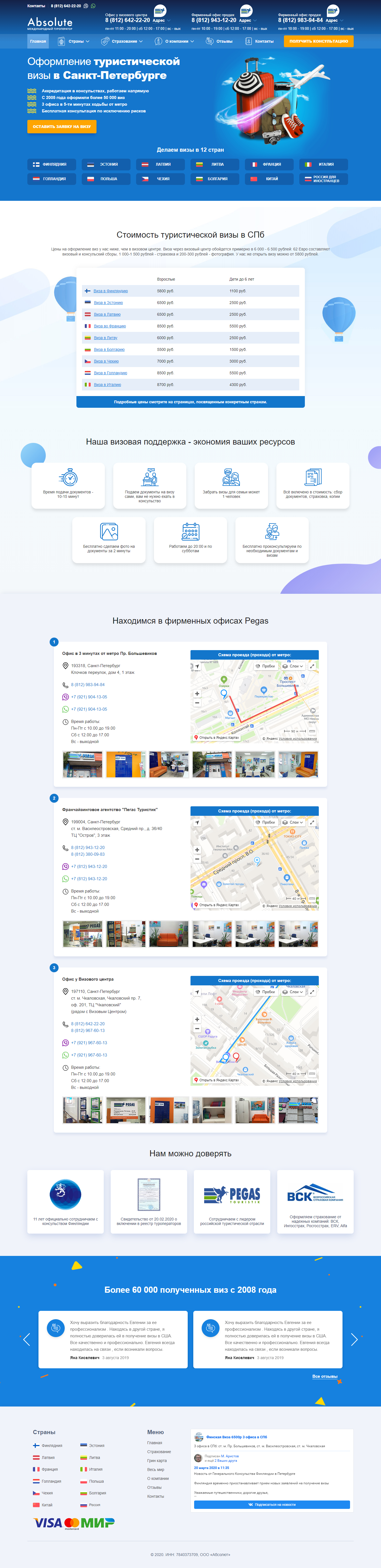Click geolocation arrow on third office map
This screenshot has width=381, height=1568.
(197, 992)
